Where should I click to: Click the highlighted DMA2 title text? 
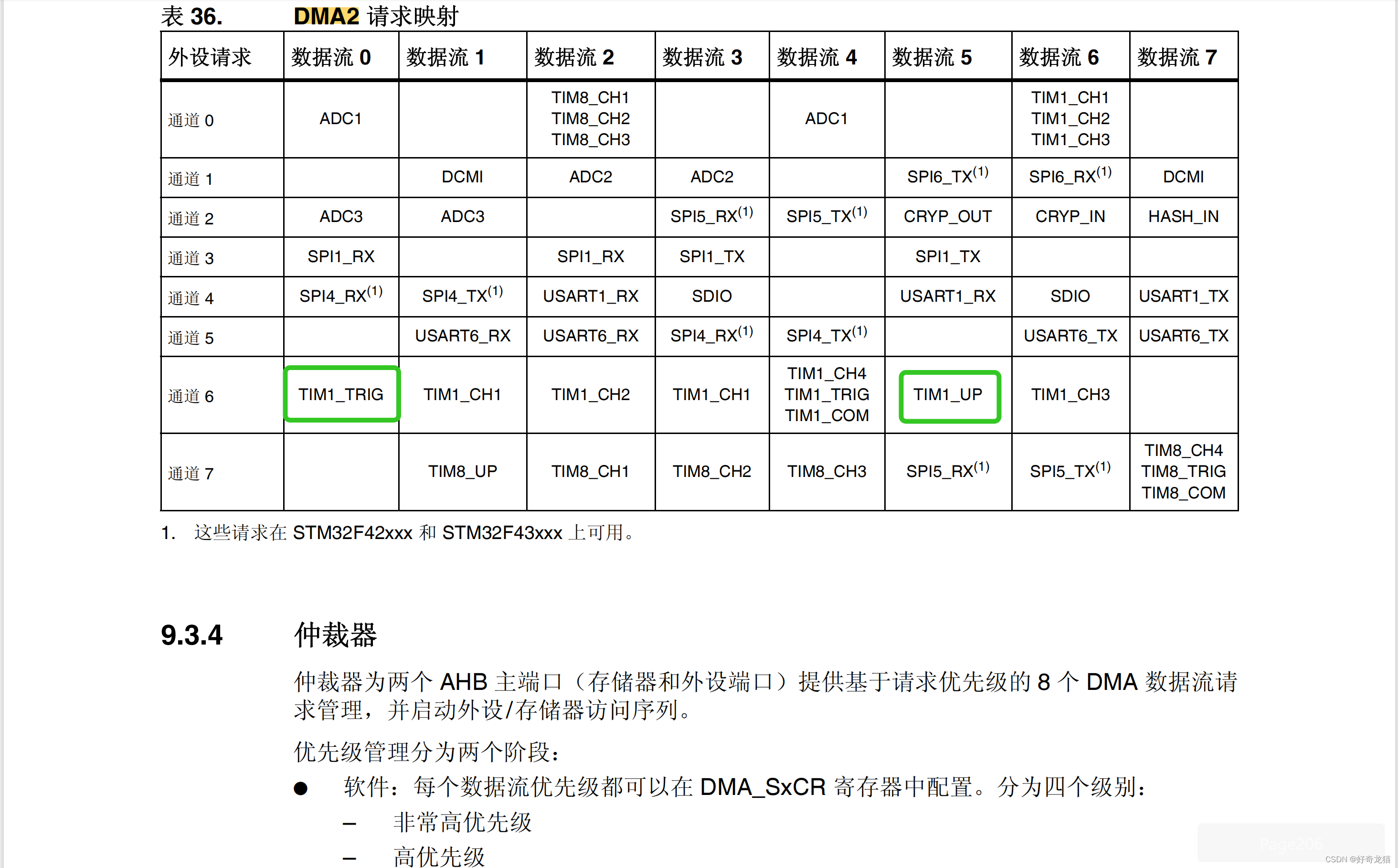pos(326,16)
